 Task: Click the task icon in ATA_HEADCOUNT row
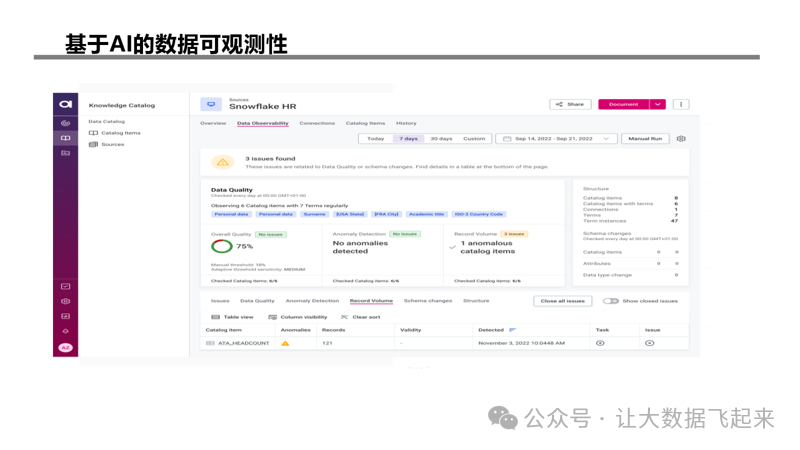tap(600, 343)
